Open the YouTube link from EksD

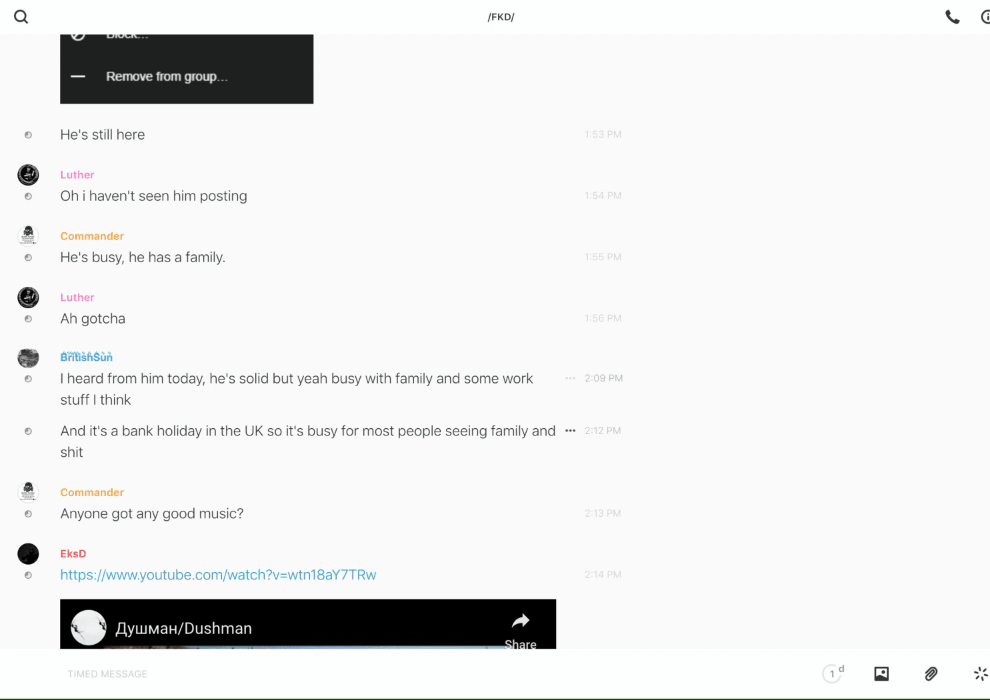pos(218,575)
